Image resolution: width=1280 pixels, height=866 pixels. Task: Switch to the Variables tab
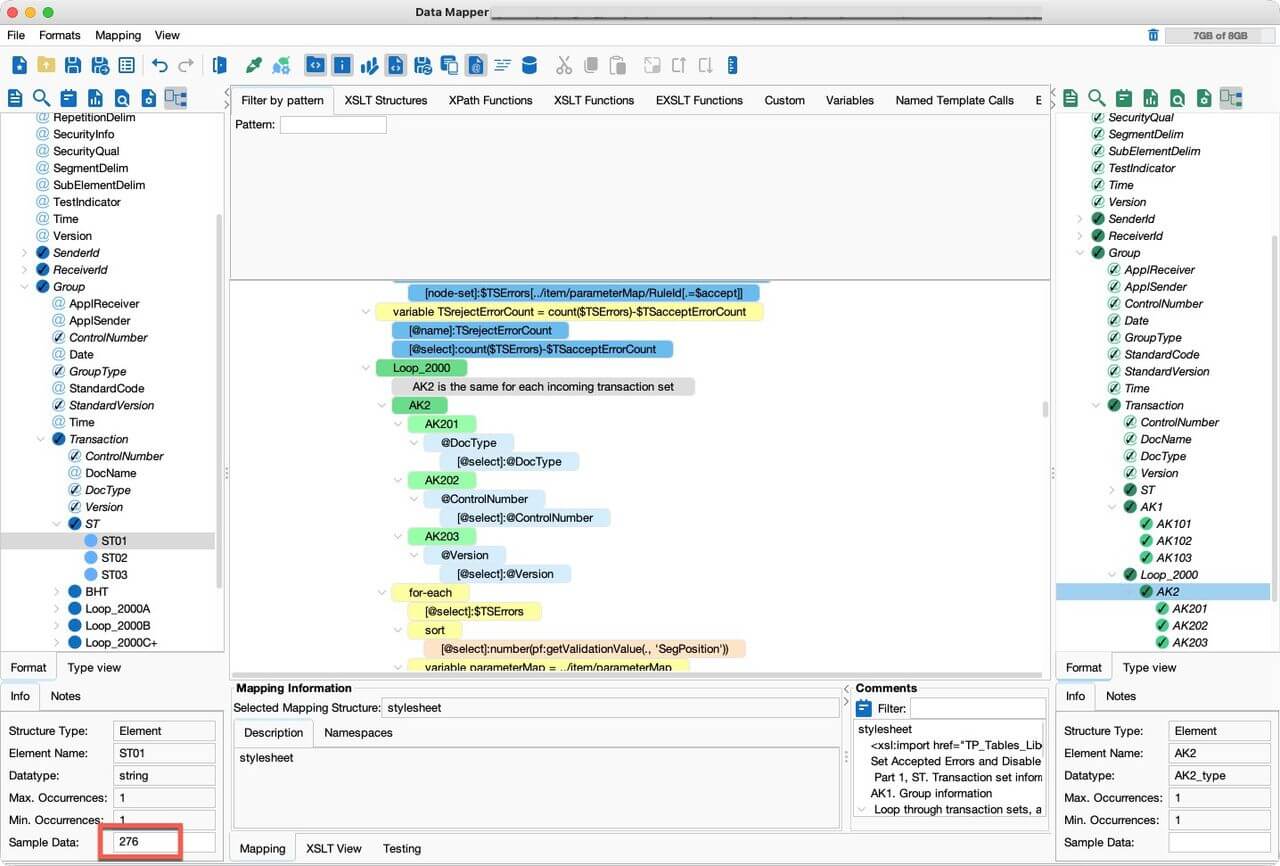click(850, 100)
